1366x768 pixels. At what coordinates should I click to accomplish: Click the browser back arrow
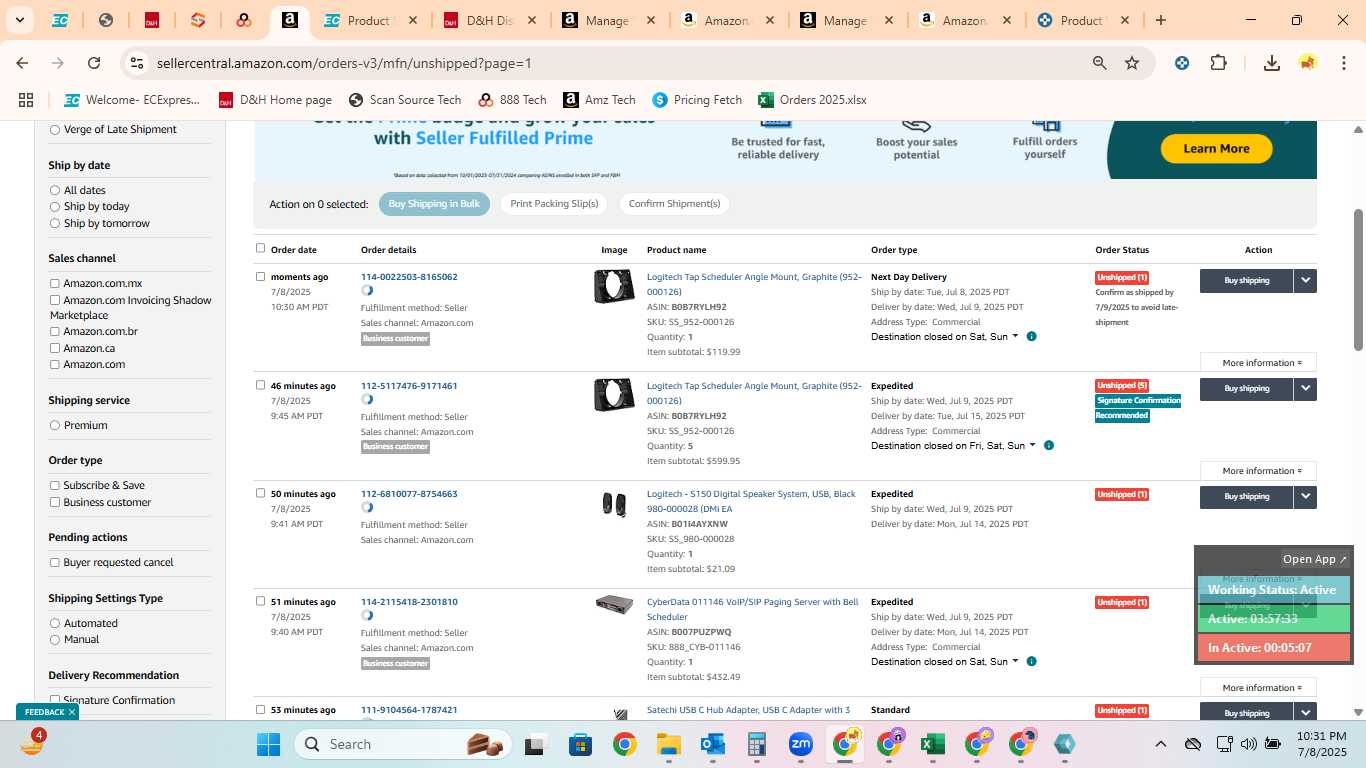point(22,63)
